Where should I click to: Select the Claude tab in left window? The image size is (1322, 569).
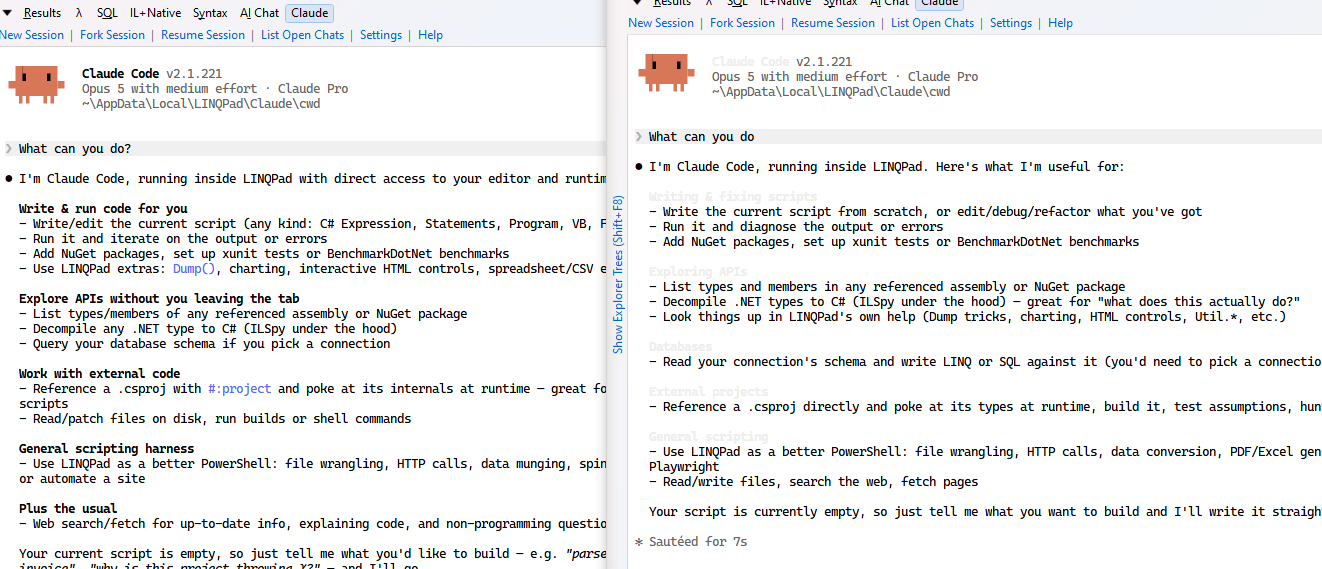click(310, 13)
